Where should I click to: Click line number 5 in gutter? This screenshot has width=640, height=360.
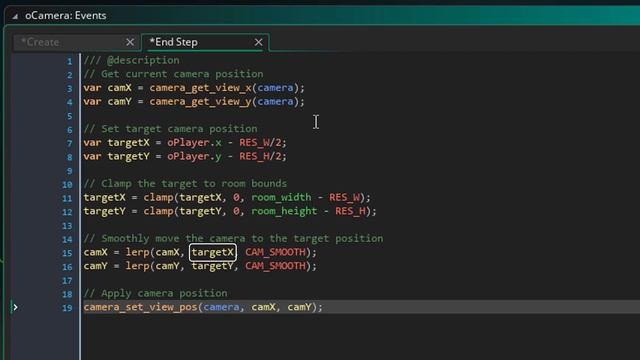tap(69, 116)
